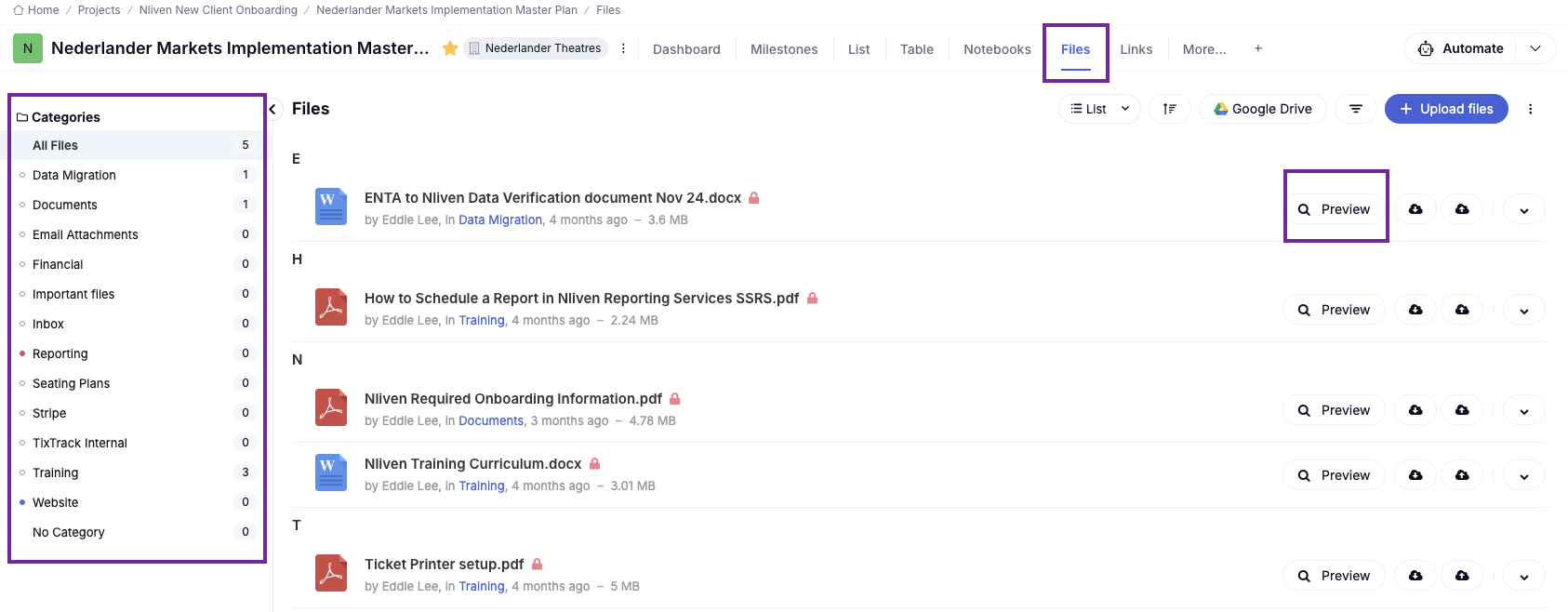This screenshot has width=1568, height=612.
Task: Open the Documents category link on Onboarding file
Action: (491, 421)
